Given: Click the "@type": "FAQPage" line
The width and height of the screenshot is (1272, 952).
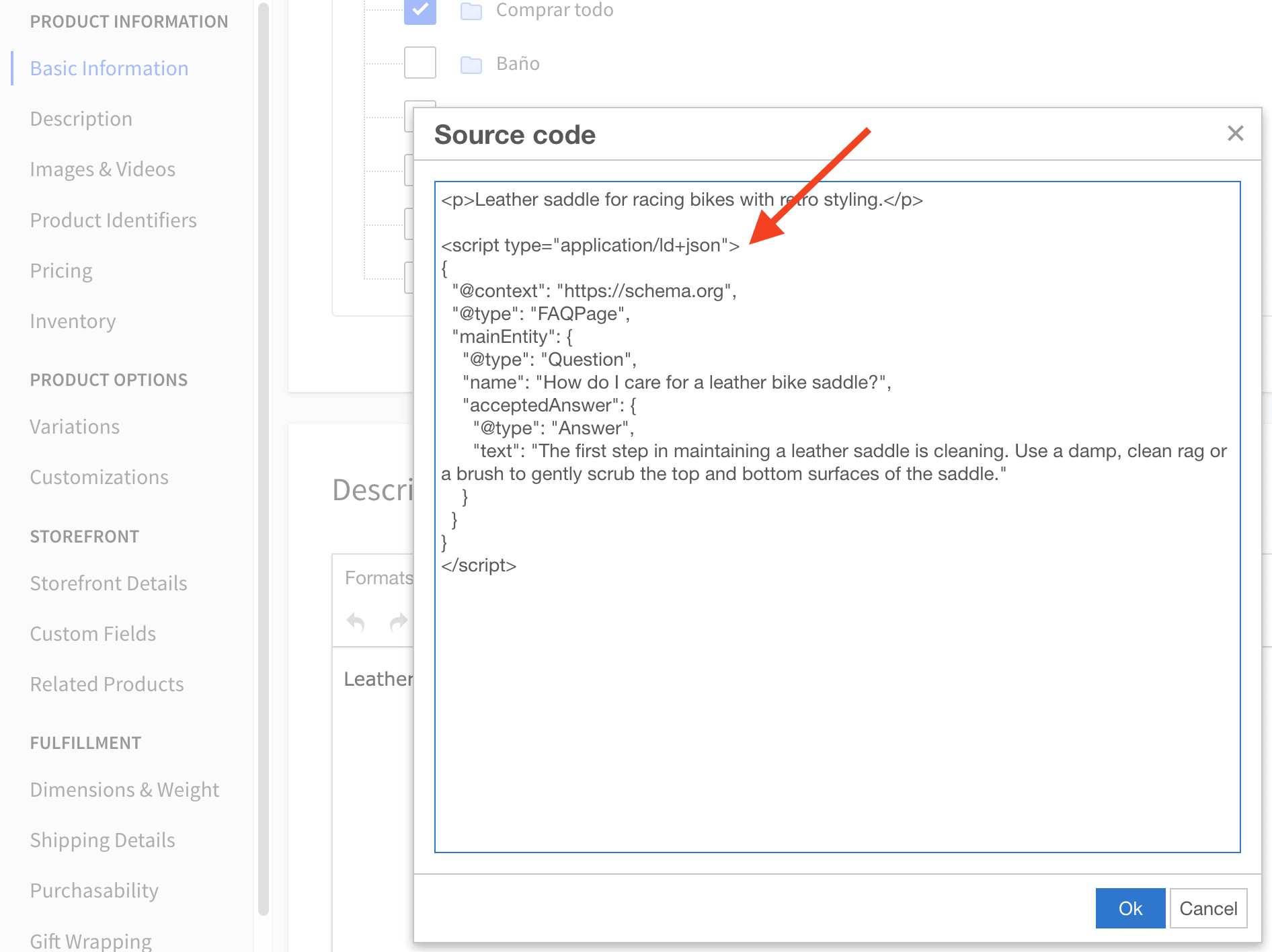Looking at the screenshot, I should pyautogui.click(x=541, y=314).
